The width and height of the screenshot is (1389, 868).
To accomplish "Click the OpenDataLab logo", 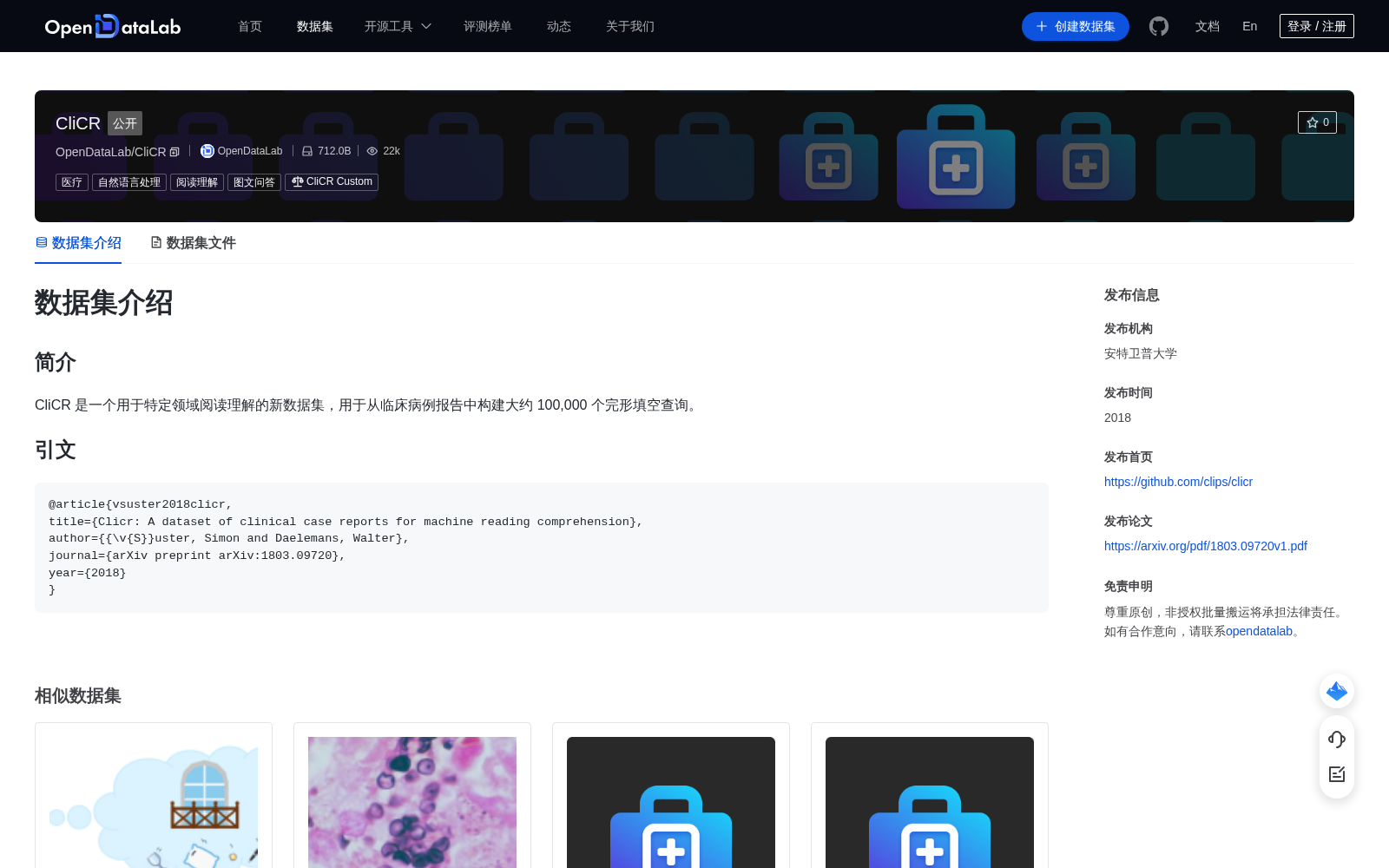I will [x=113, y=26].
